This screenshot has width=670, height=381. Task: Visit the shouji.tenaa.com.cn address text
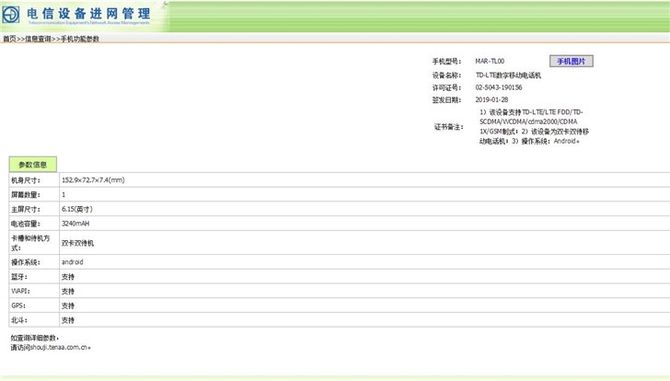59,347
